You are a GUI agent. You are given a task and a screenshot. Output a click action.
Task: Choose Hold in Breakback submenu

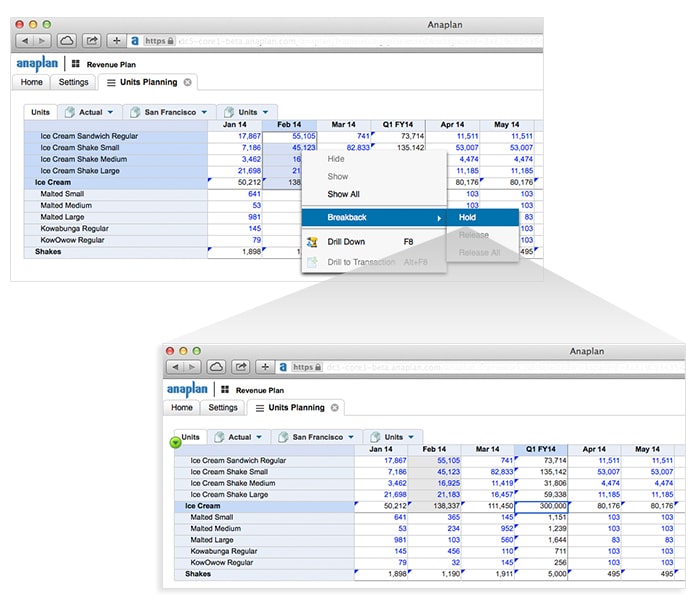(x=483, y=217)
